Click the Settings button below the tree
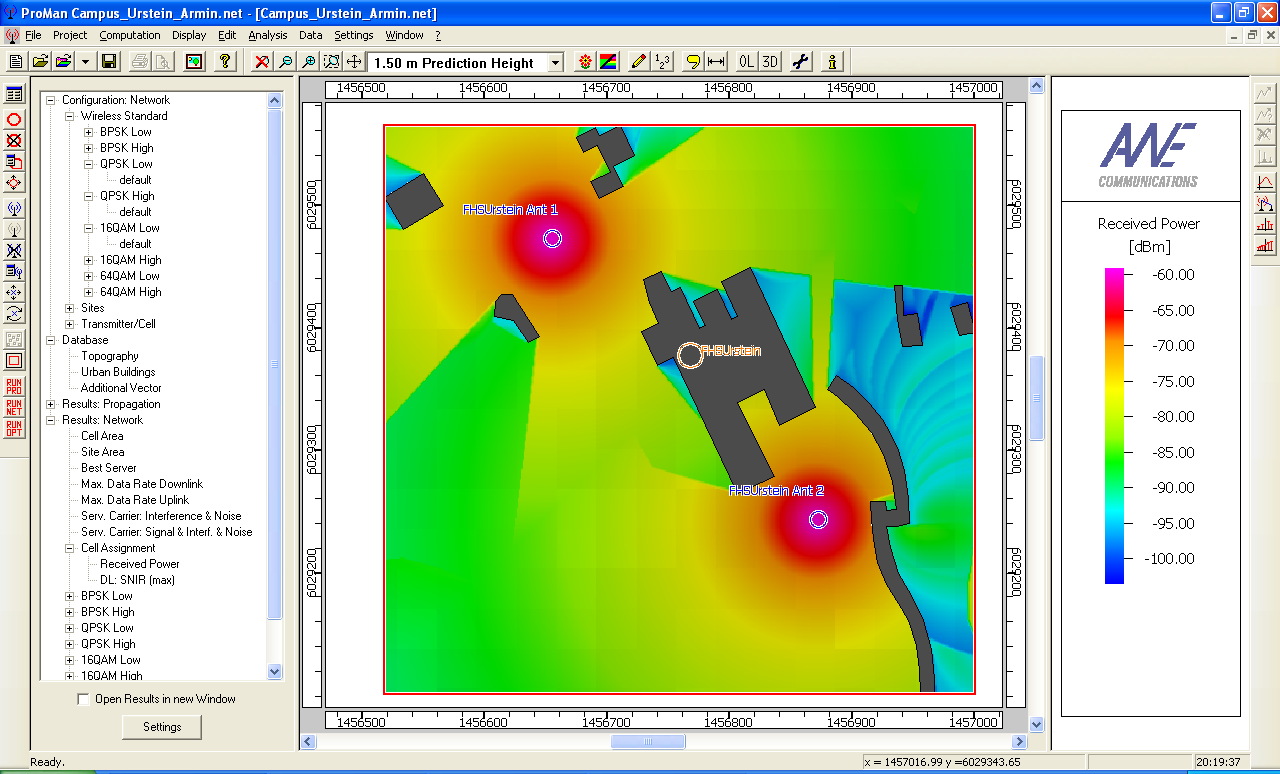The width and height of the screenshot is (1280, 774). [161, 727]
